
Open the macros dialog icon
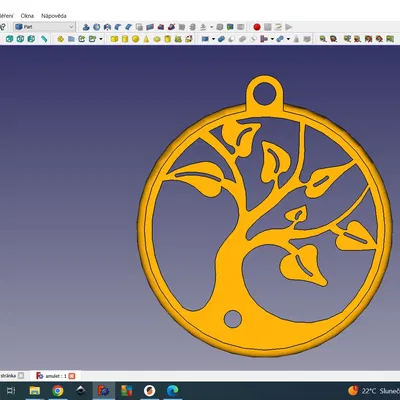[x=278, y=27]
